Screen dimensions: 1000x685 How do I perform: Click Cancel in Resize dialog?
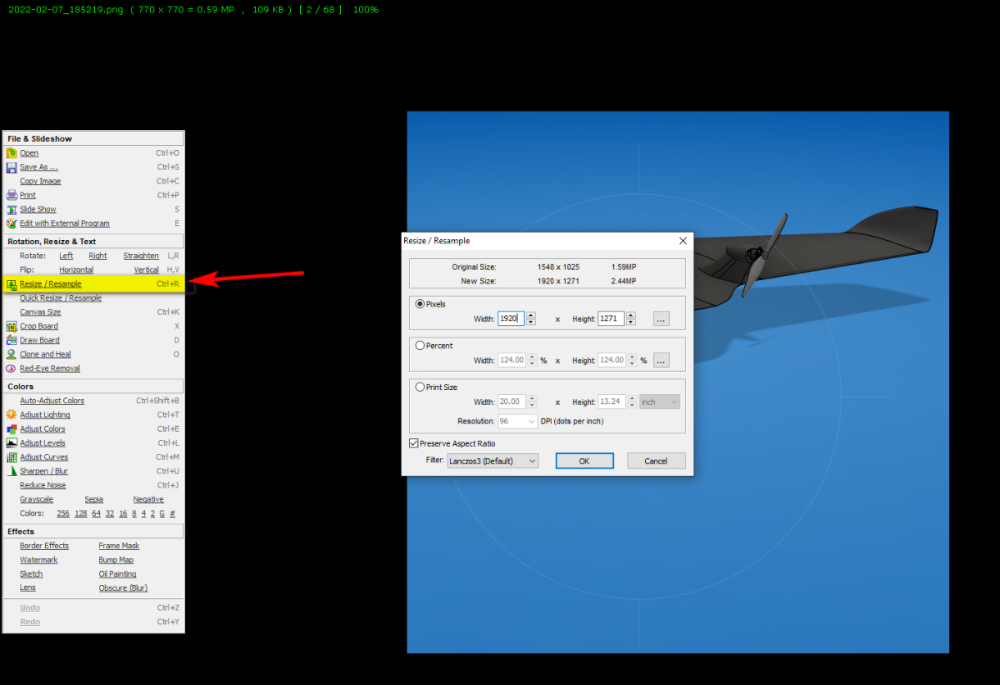pos(656,460)
